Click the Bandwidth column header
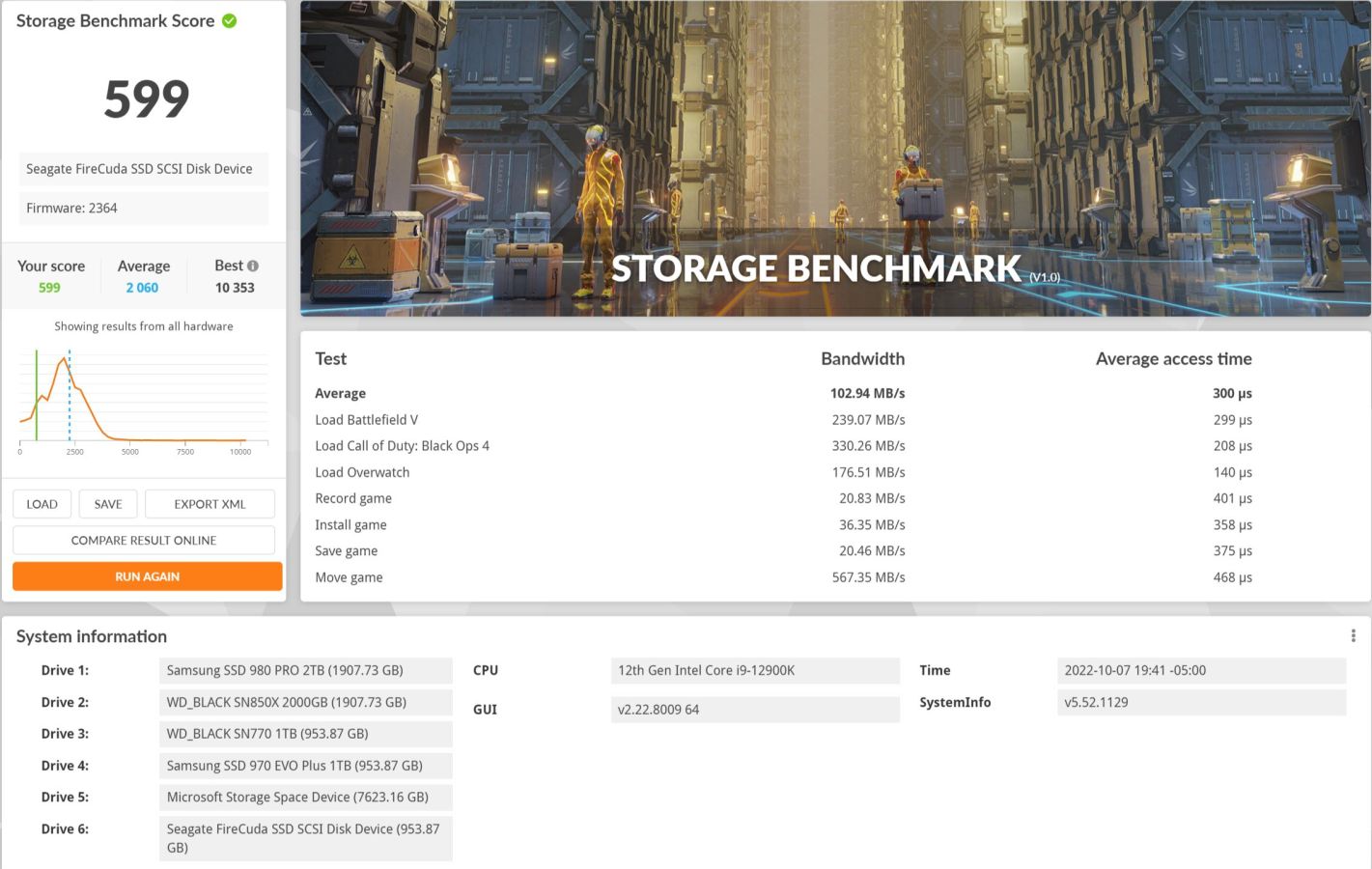The image size is (1372, 869). tap(862, 358)
